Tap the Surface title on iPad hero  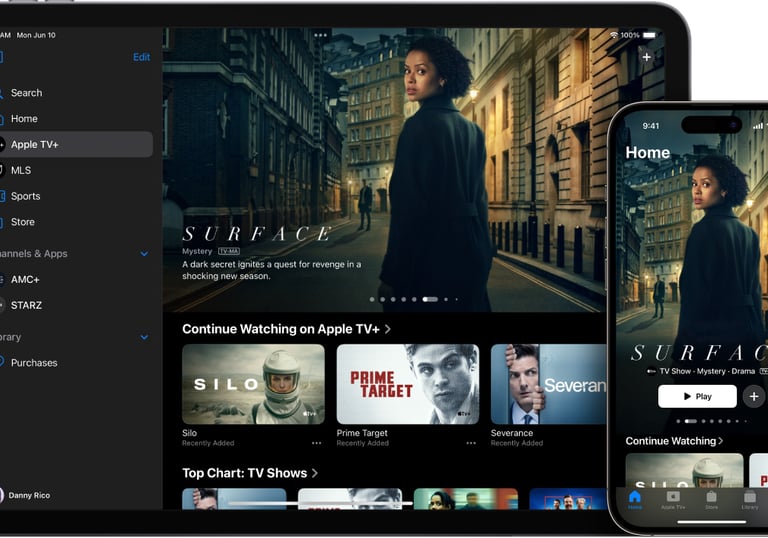[257, 234]
